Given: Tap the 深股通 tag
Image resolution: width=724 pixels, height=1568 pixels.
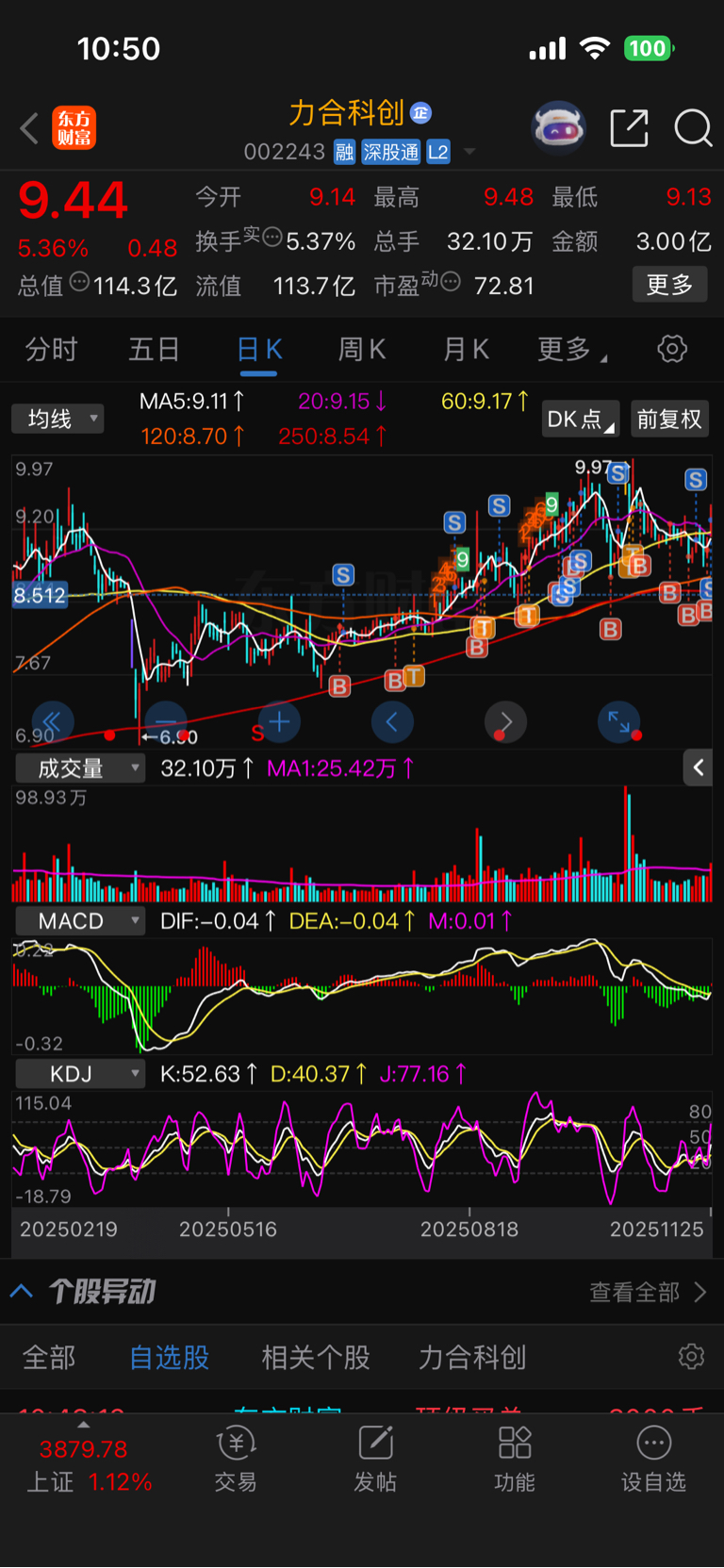Looking at the screenshot, I should [x=391, y=152].
